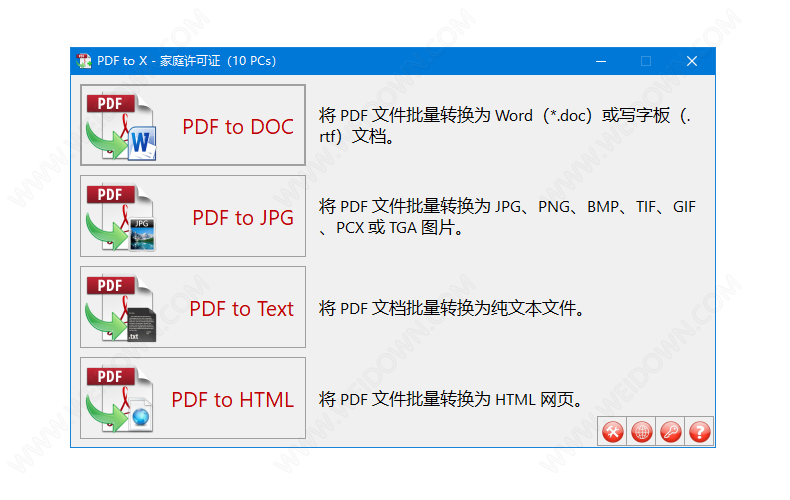Click the JPG, PNG, BMP description text
This screenshot has width=790, height=500.
tap(507, 217)
